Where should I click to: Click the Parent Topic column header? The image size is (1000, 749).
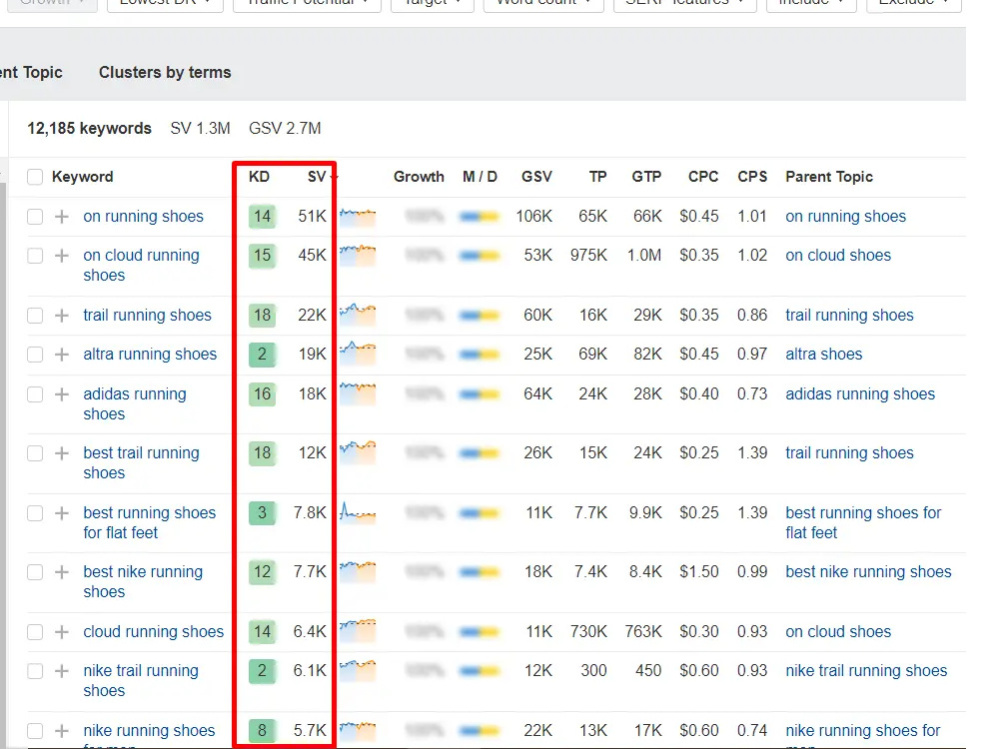(828, 177)
